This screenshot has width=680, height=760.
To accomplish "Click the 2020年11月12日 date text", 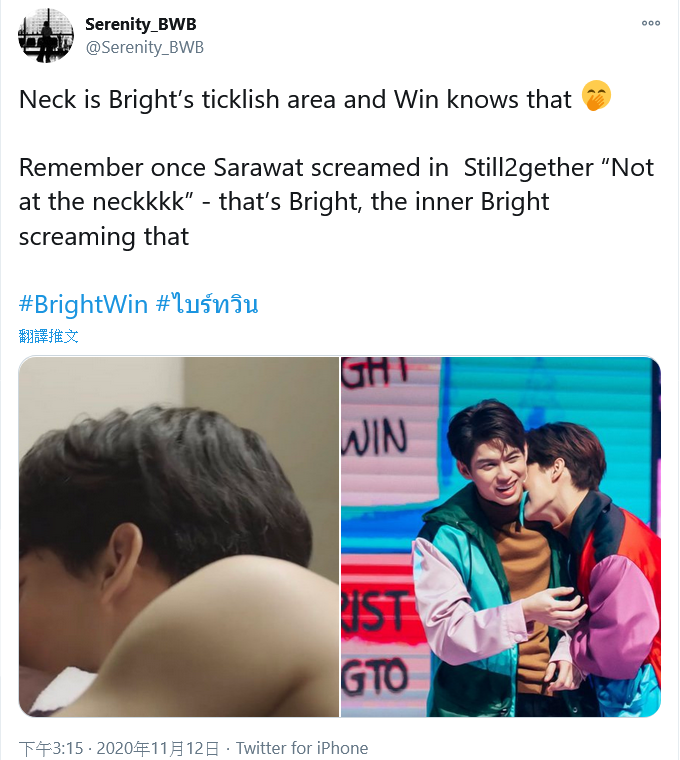I will (158, 748).
